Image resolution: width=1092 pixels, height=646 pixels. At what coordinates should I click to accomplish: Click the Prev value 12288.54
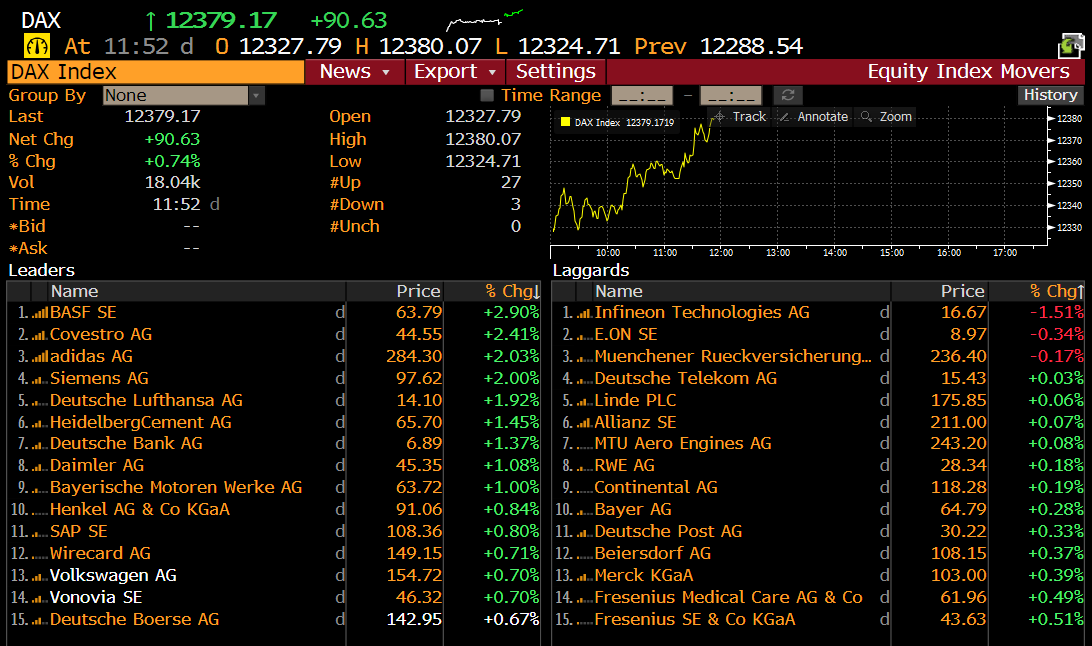751,47
